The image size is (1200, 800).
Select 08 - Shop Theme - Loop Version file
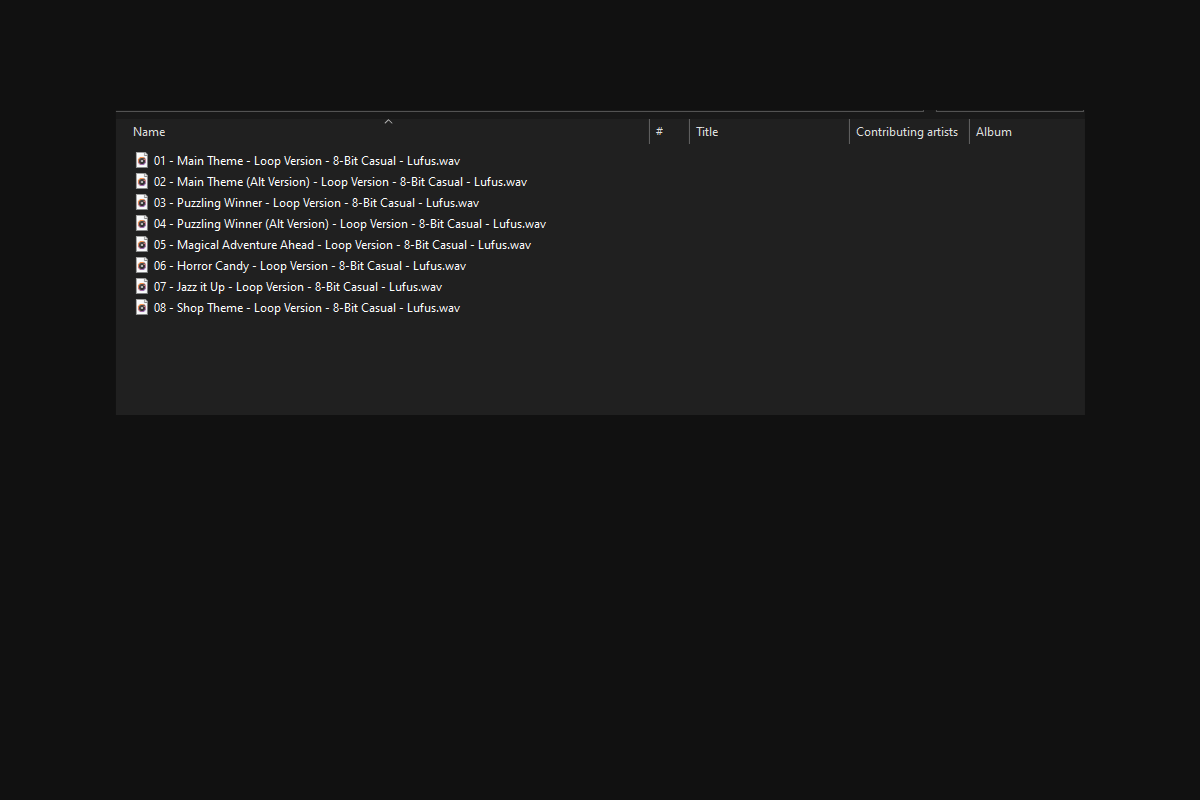click(307, 308)
